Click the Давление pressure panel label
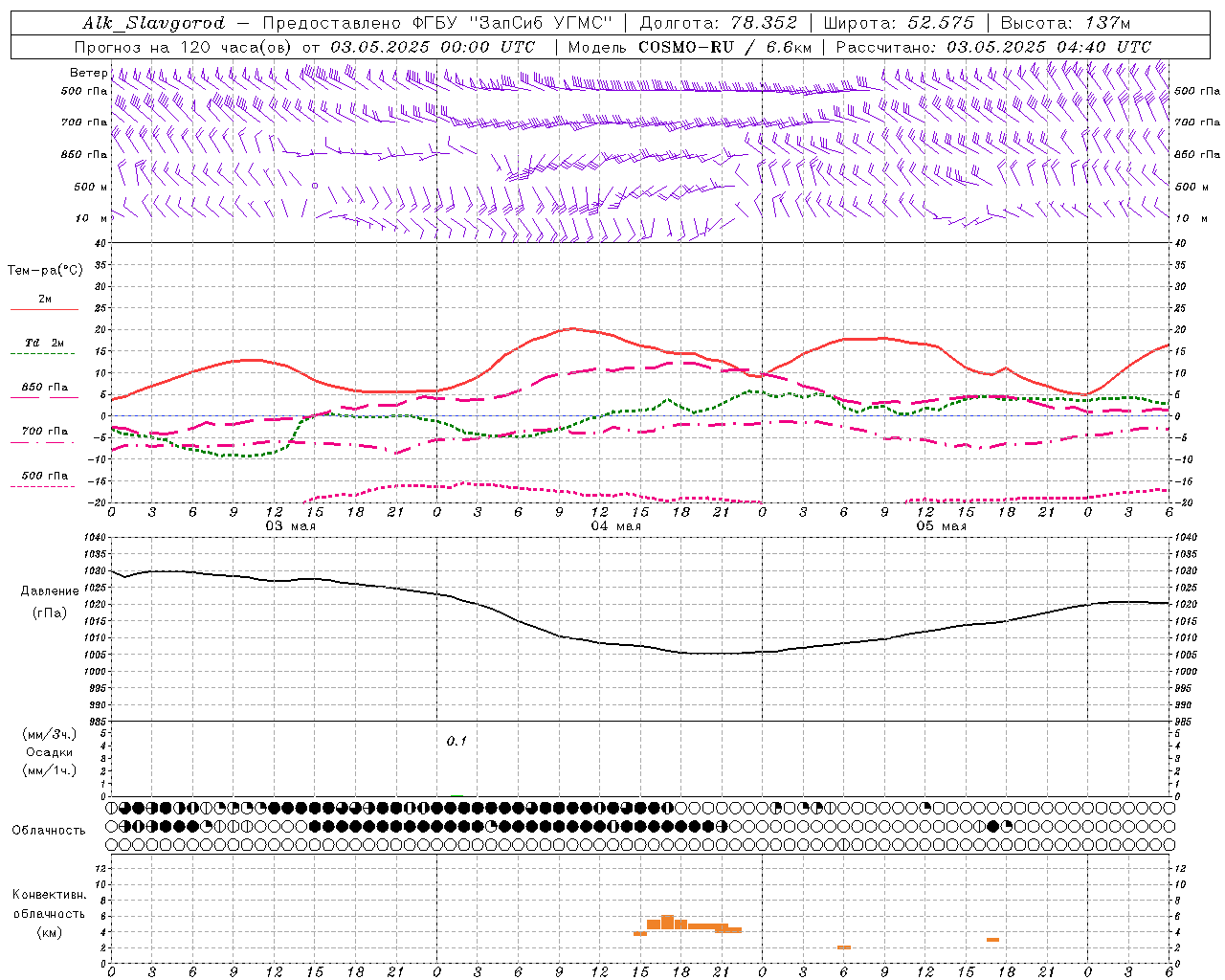The image size is (1225, 980). (50, 591)
